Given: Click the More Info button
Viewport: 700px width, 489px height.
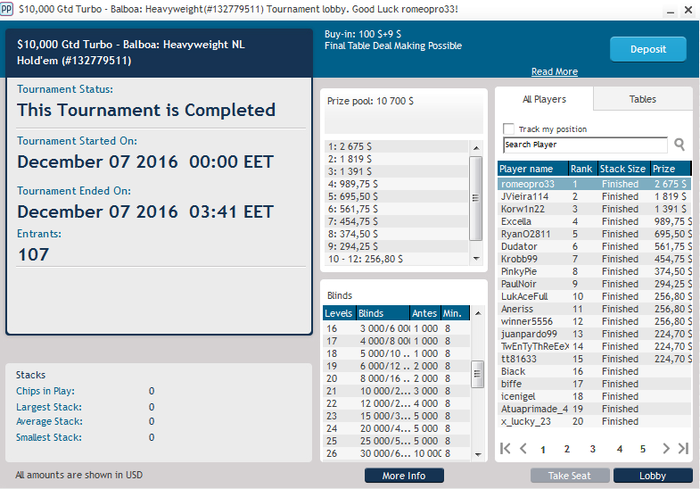Looking at the screenshot, I should [404, 476].
